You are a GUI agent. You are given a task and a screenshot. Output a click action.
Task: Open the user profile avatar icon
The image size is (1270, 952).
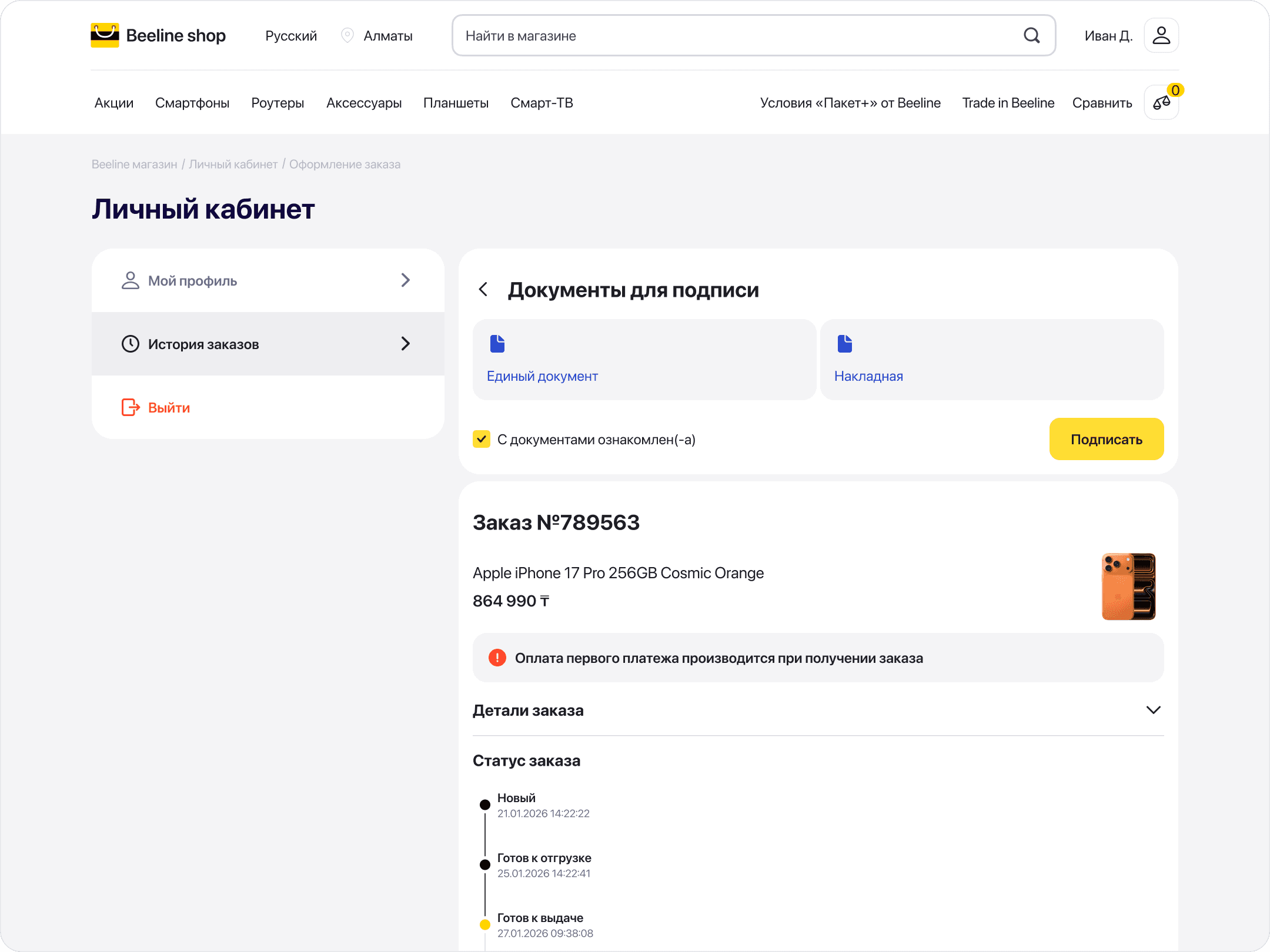[1161, 35]
